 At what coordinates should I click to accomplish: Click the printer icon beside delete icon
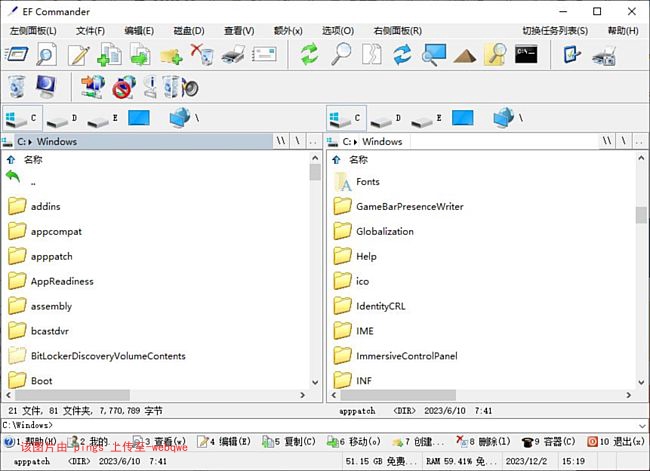click(233, 55)
